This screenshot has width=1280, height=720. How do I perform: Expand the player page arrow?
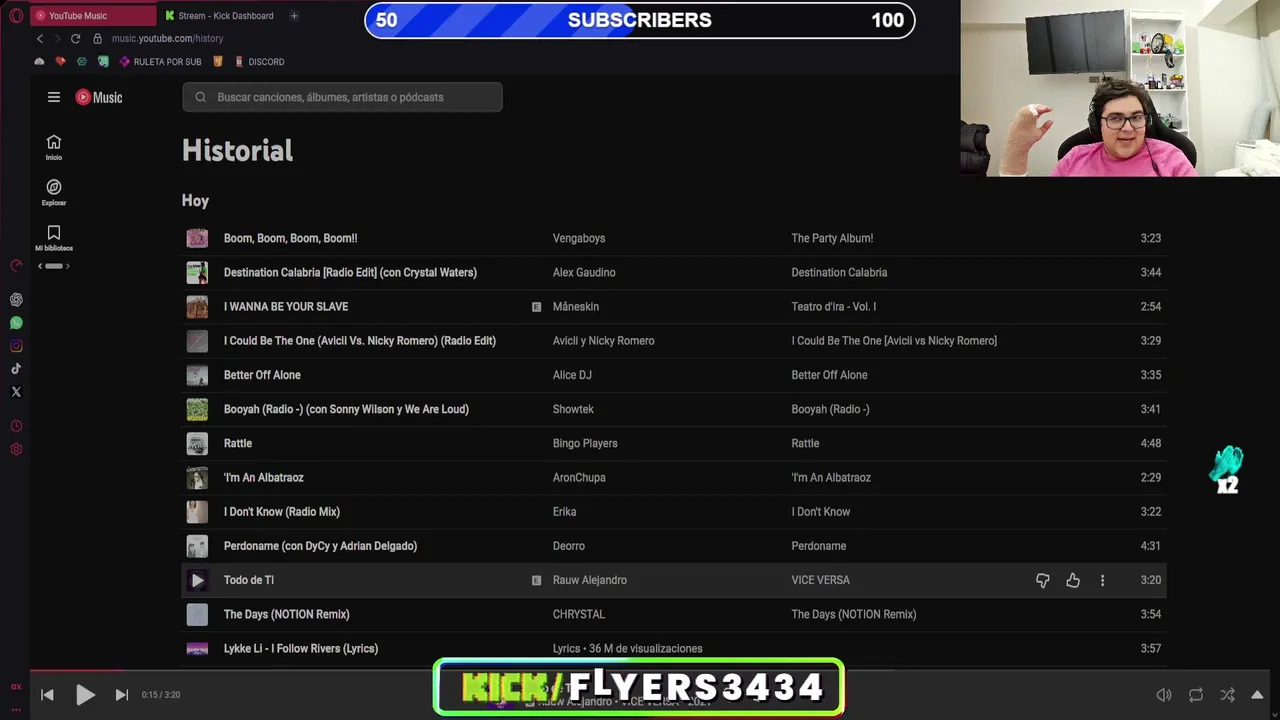(1258, 695)
